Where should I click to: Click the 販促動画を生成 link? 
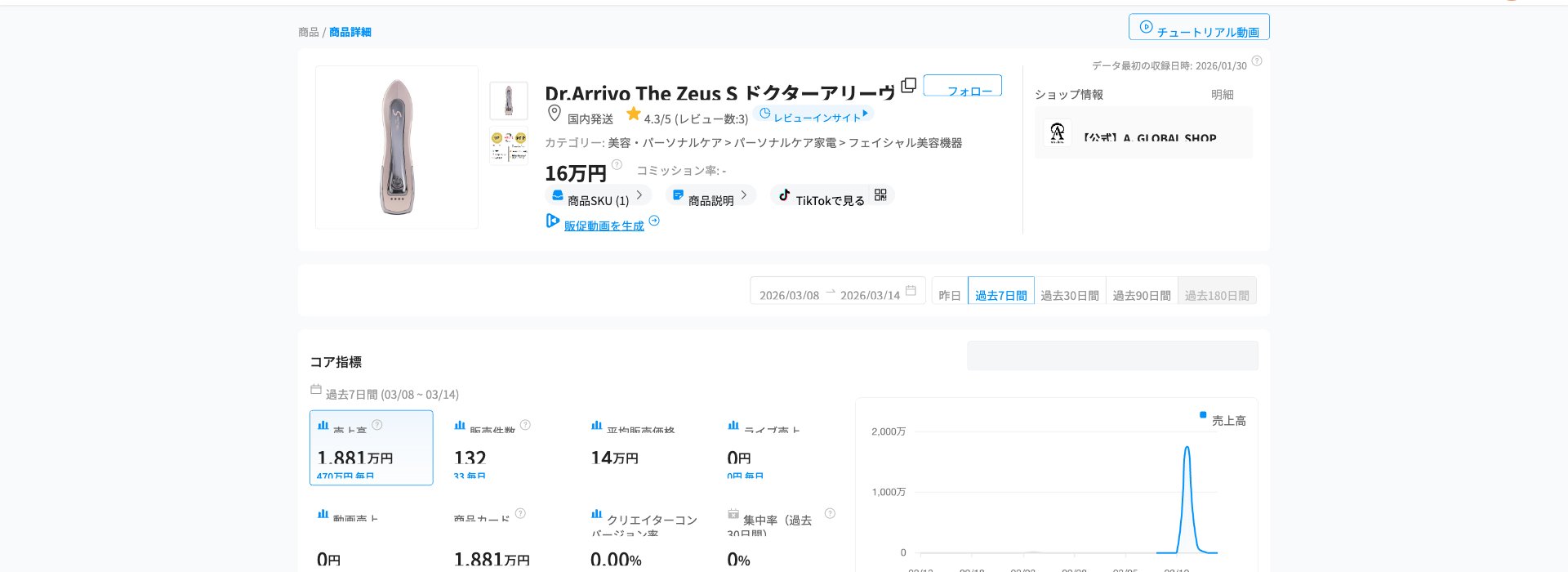click(x=604, y=226)
